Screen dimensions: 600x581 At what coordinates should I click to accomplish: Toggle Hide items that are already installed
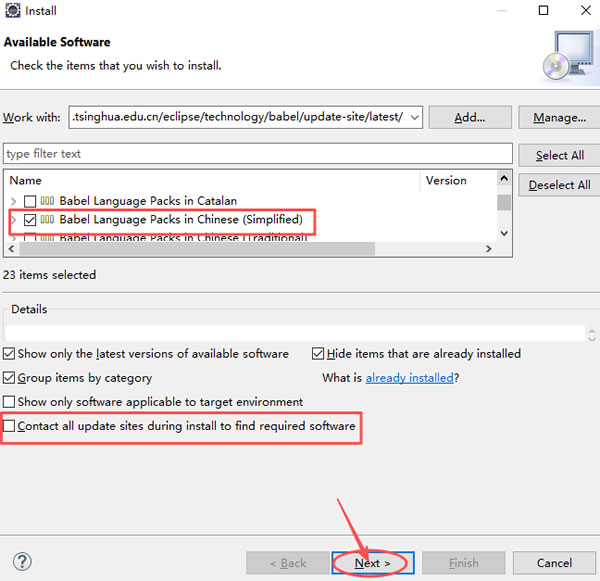pyautogui.click(x=319, y=354)
